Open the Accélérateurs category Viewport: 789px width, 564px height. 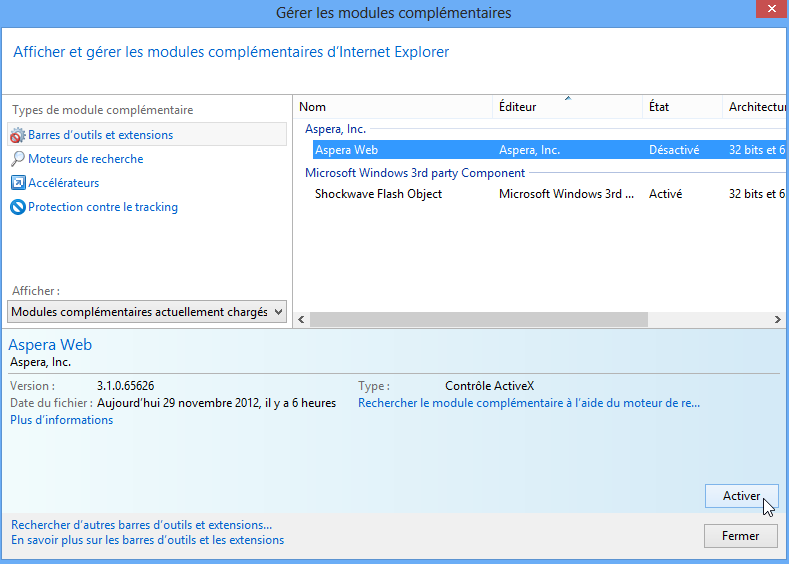point(63,183)
